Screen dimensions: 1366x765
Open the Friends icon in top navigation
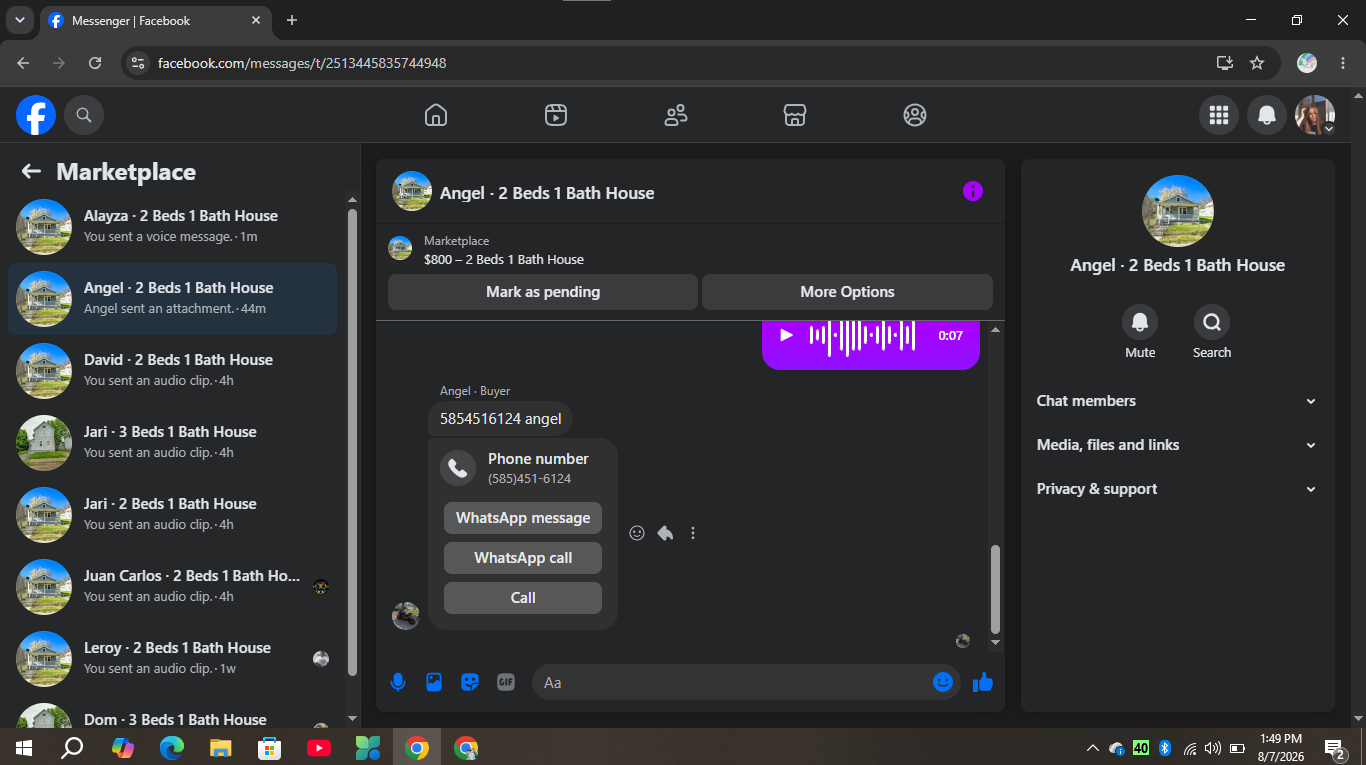pos(676,115)
